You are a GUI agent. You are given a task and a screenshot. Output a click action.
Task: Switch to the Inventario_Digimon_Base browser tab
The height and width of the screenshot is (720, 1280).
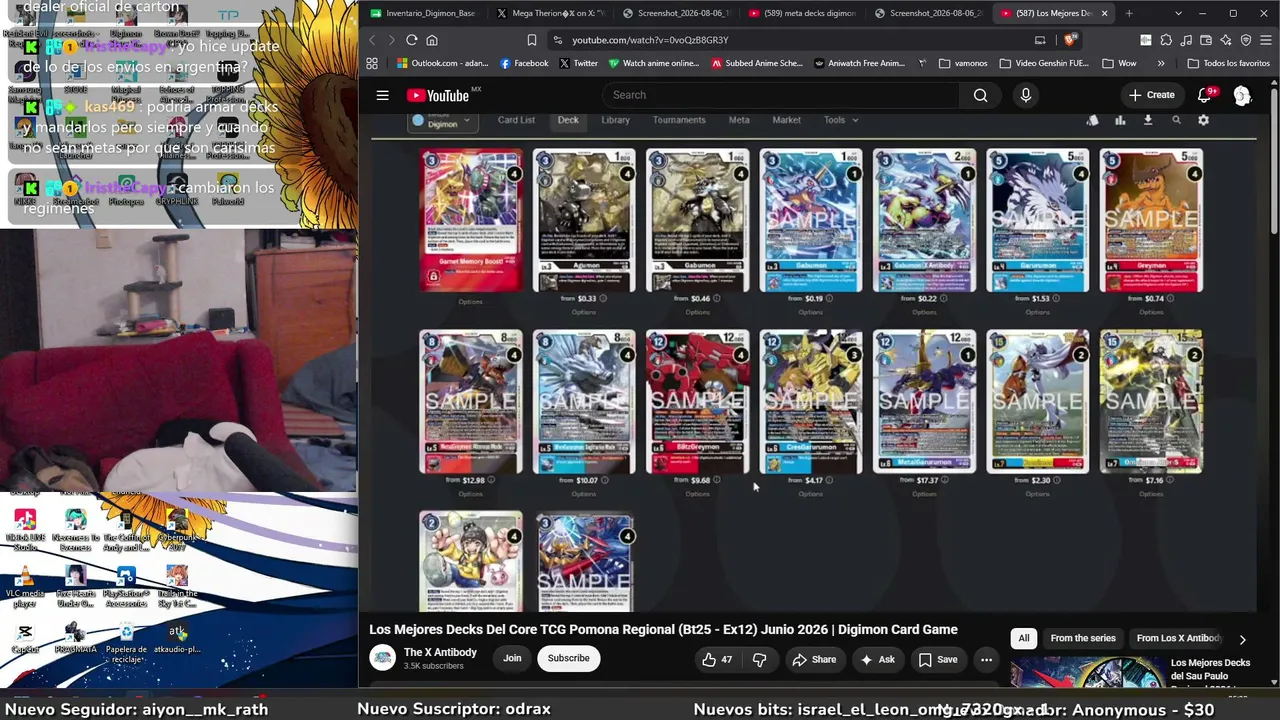[x=422, y=13]
